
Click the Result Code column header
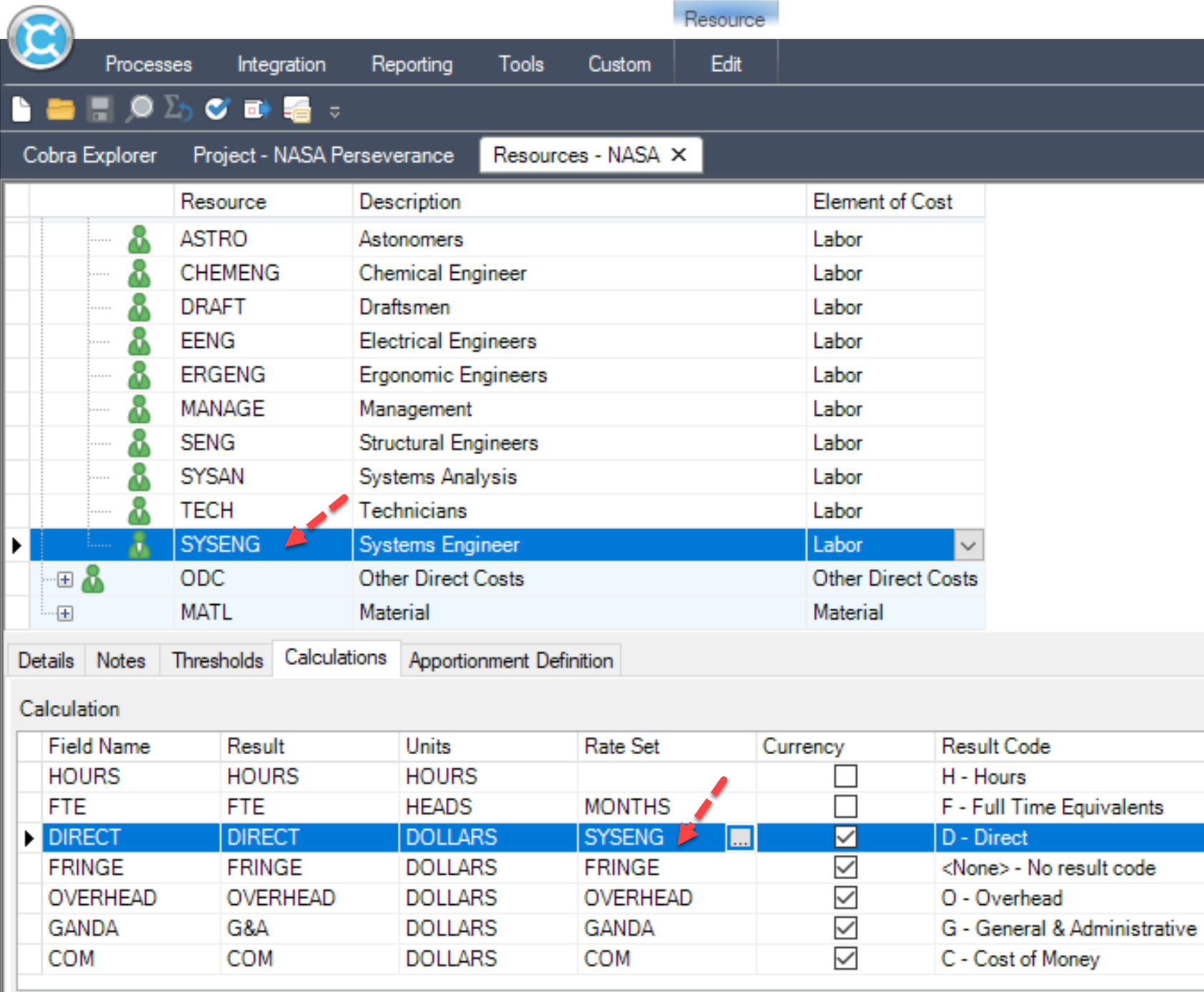point(1068,746)
